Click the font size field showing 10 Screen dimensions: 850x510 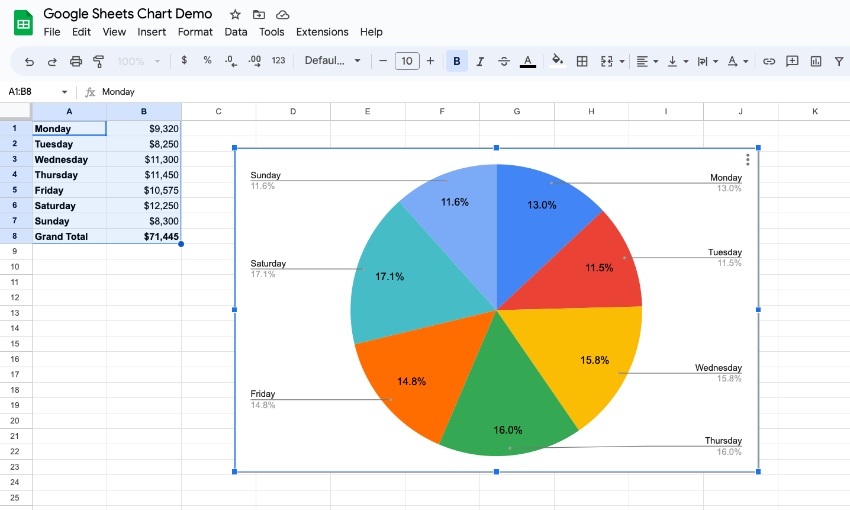407,61
